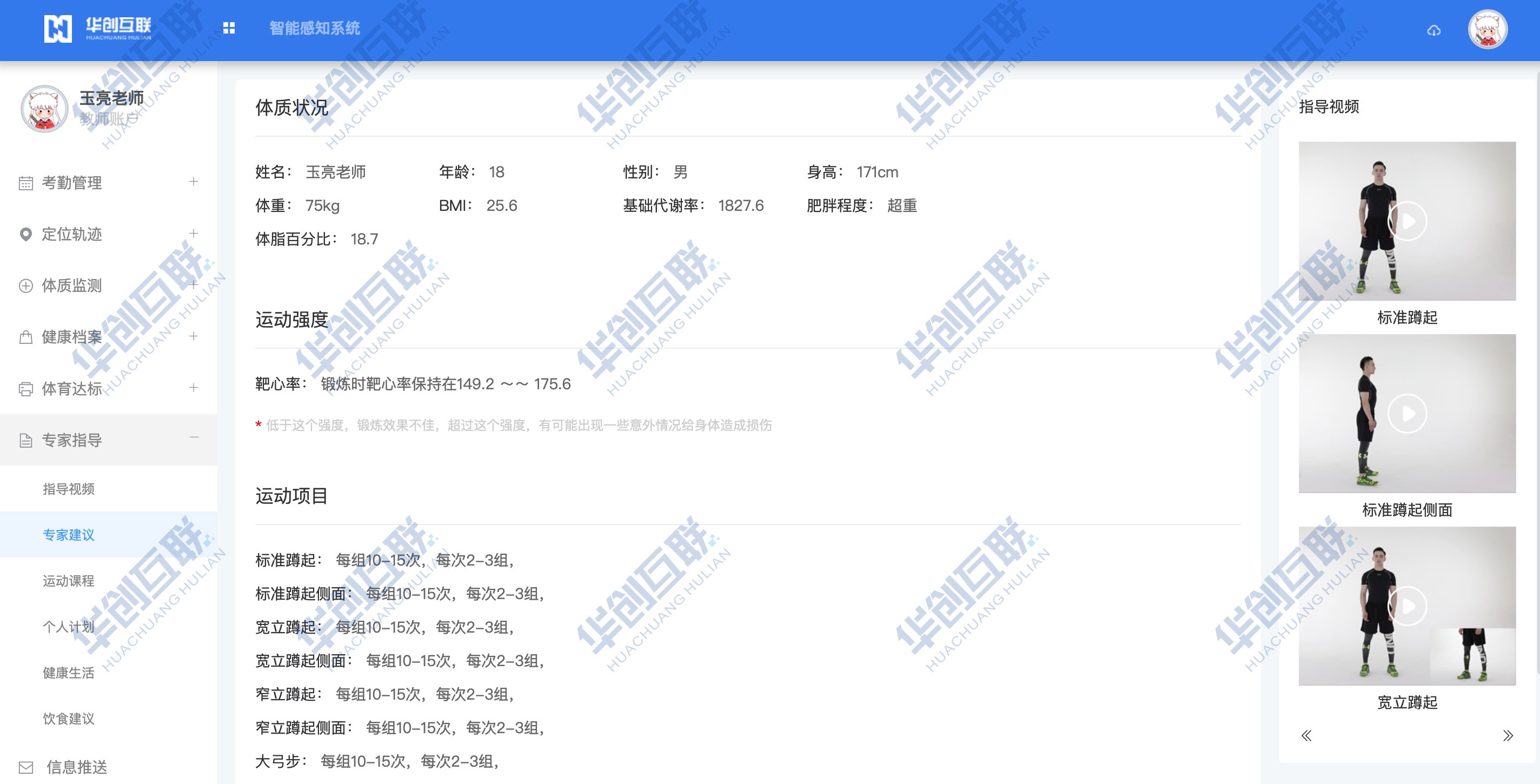Screen dimensions: 1540x784
Task: Open the 指导视频 submenu item
Action: [x=69, y=489]
